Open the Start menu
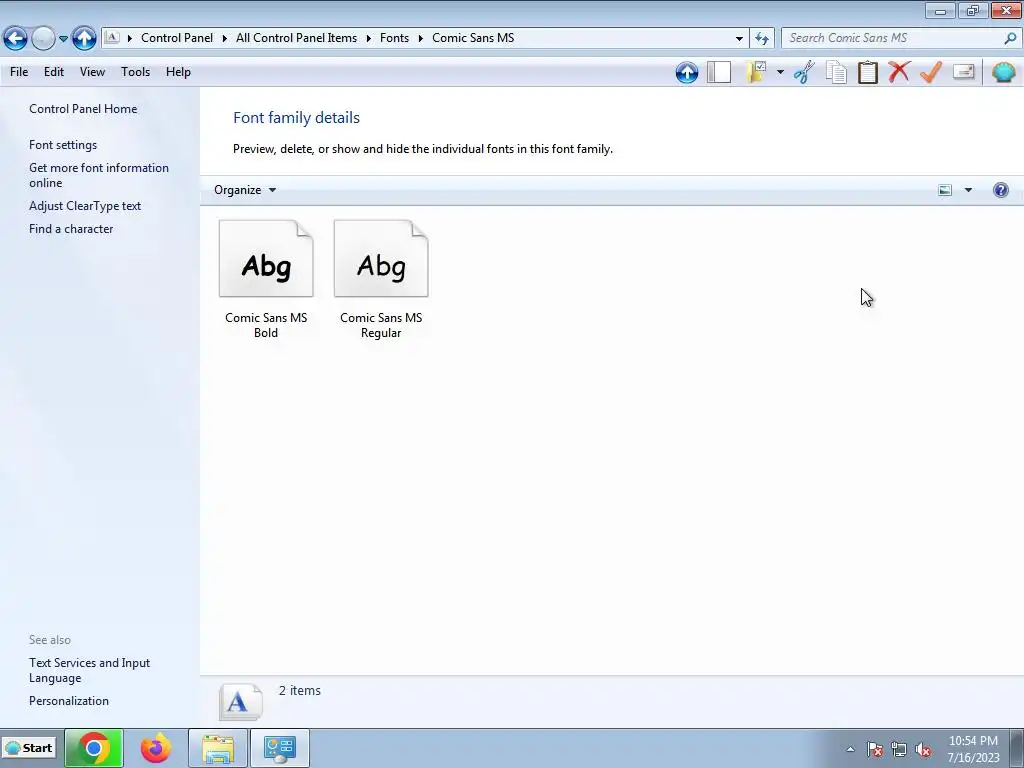The height and width of the screenshot is (768, 1024). tap(29, 748)
